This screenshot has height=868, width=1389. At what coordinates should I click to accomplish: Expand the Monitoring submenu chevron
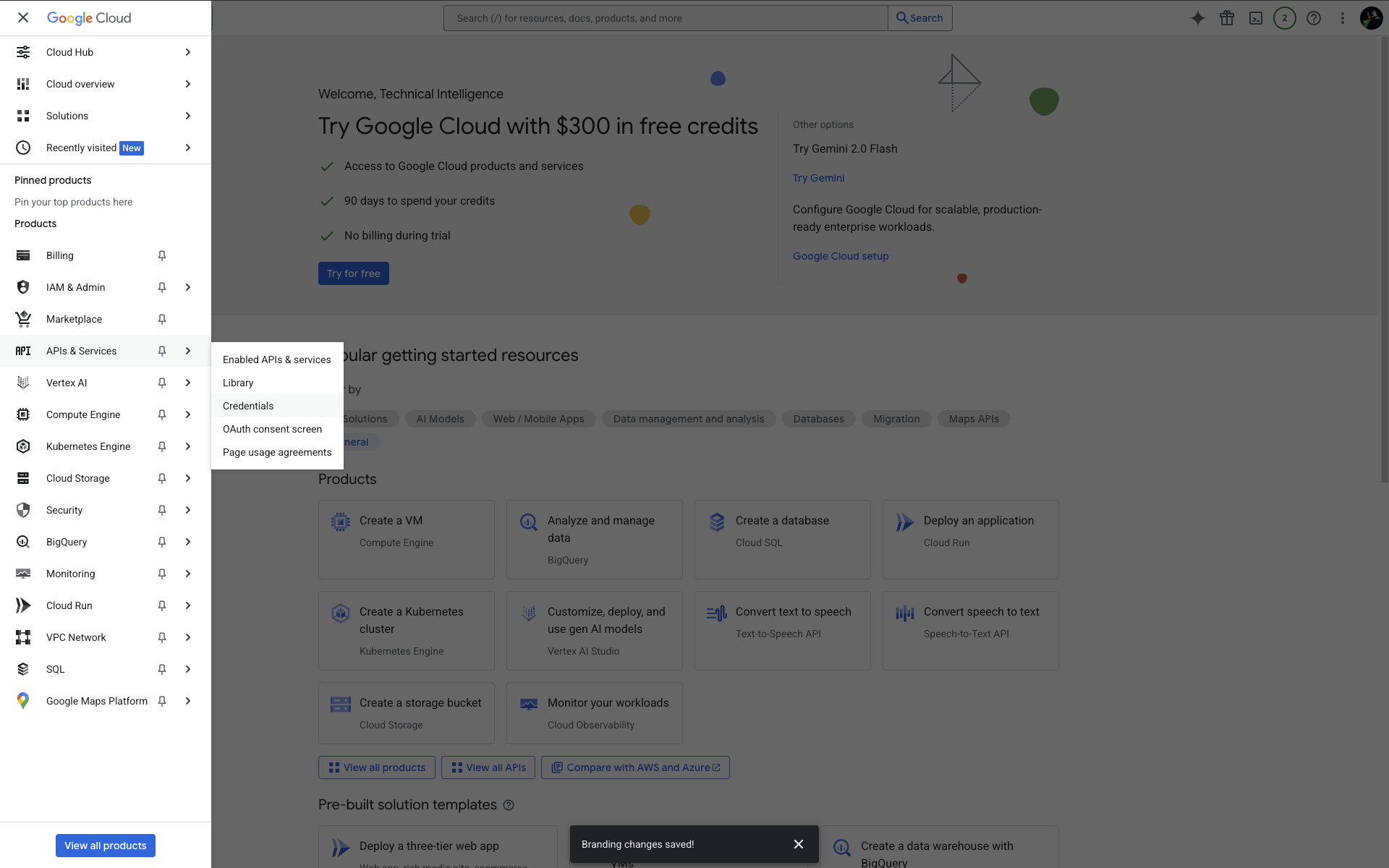coord(188,574)
